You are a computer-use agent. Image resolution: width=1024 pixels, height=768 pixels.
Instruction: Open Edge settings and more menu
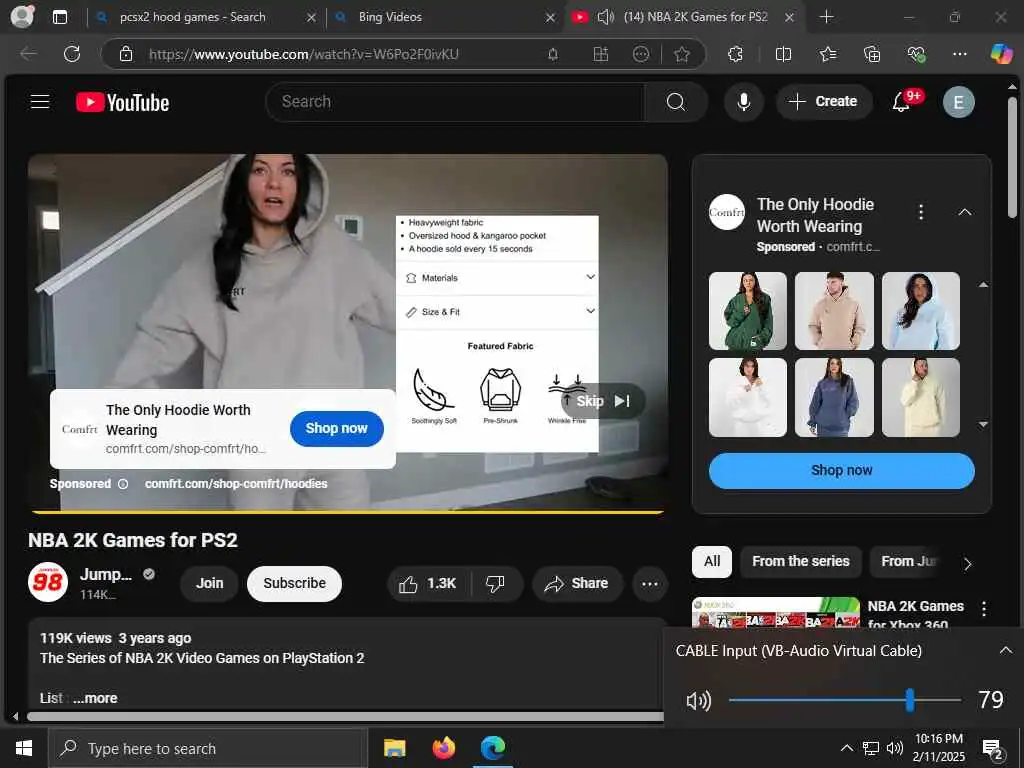(x=959, y=54)
